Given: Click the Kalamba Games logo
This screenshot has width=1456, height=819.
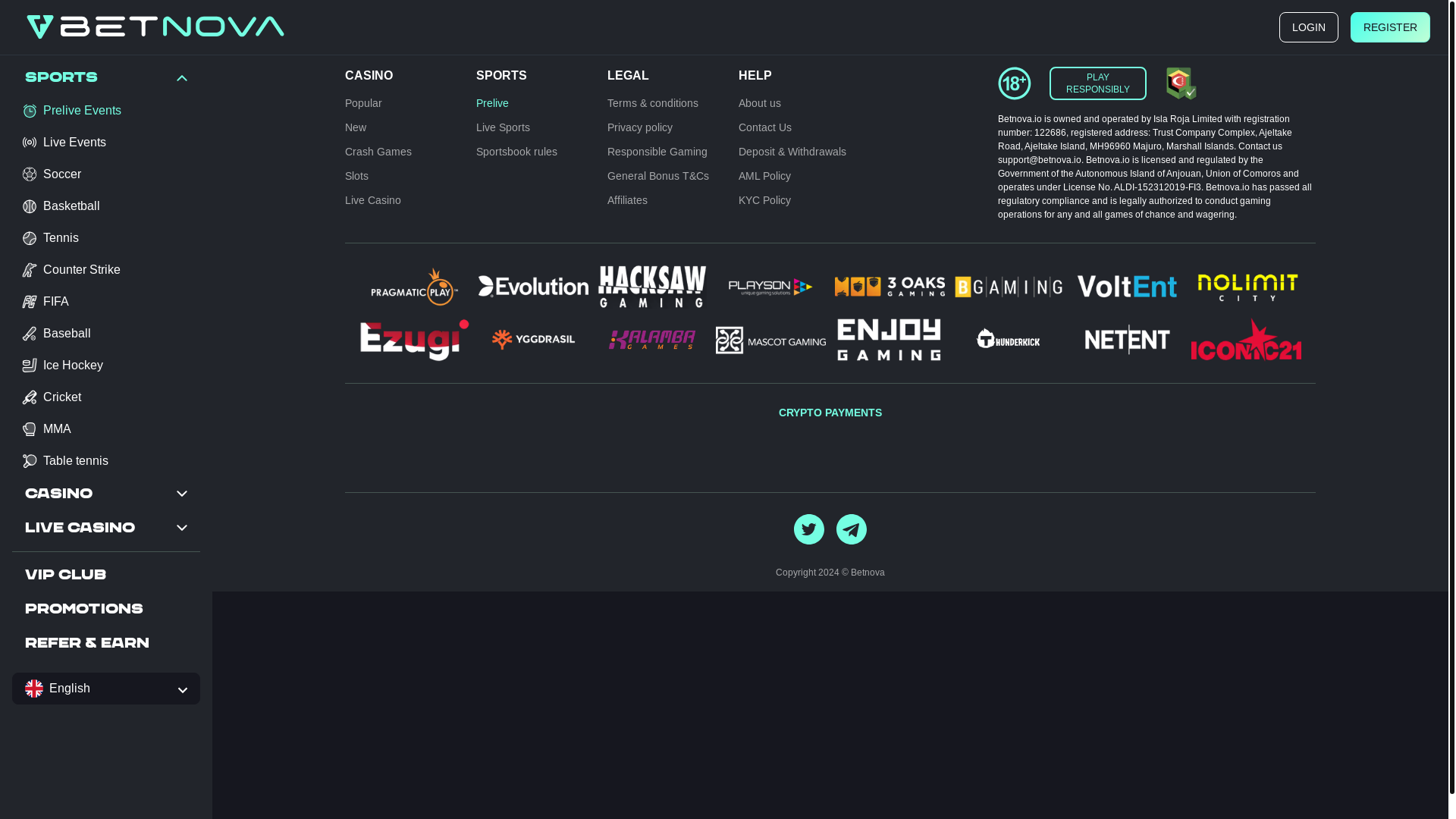Looking at the screenshot, I should (652, 340).
